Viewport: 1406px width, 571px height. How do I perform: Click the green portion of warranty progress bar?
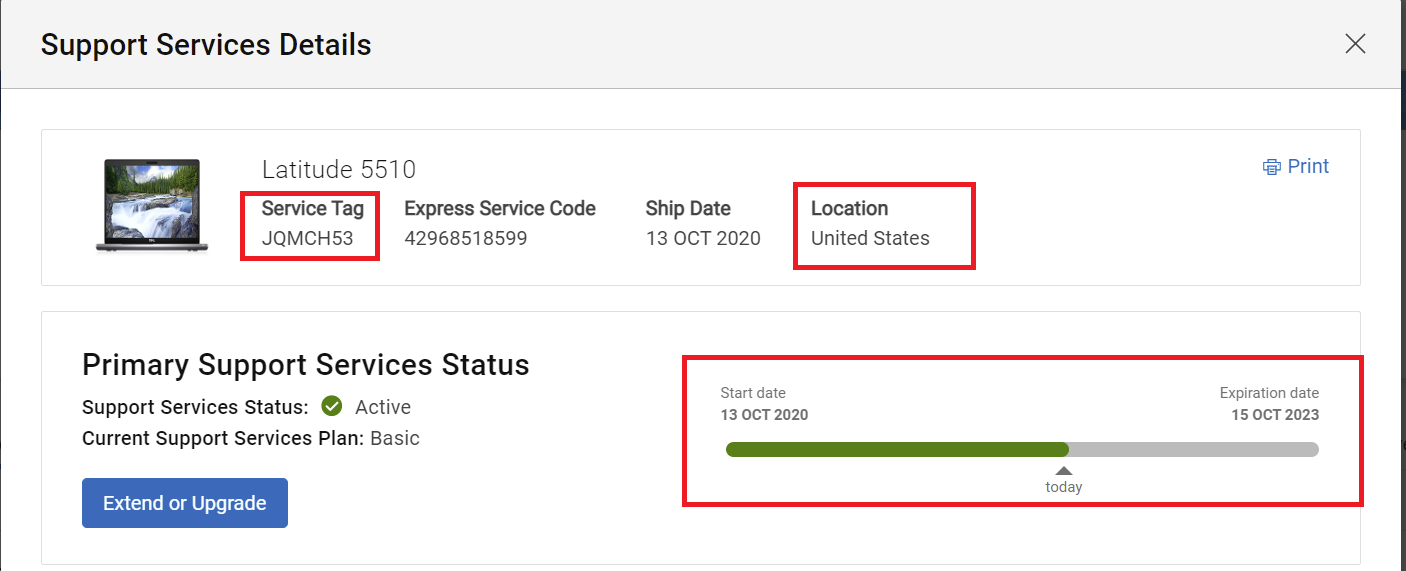click(x=897, y=450)
